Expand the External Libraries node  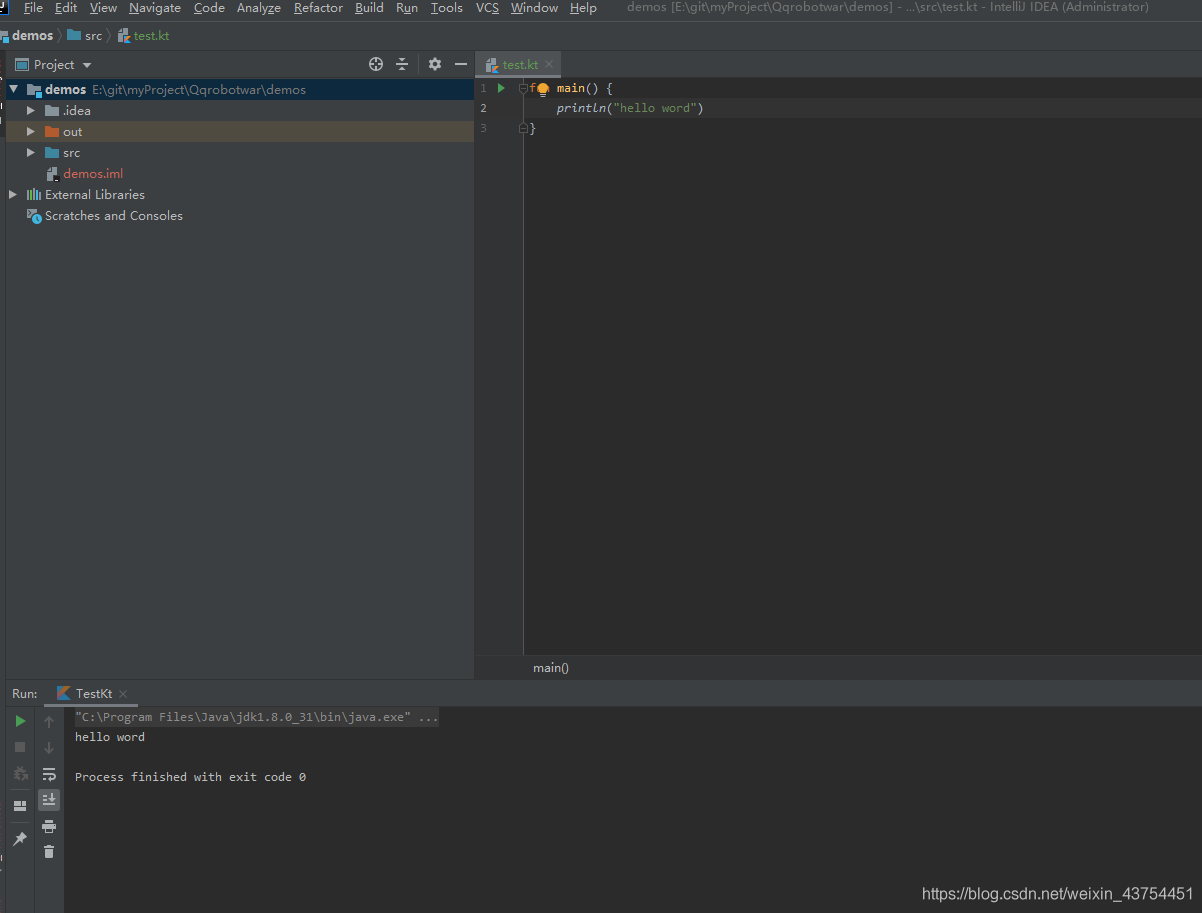tap(13, 195)
